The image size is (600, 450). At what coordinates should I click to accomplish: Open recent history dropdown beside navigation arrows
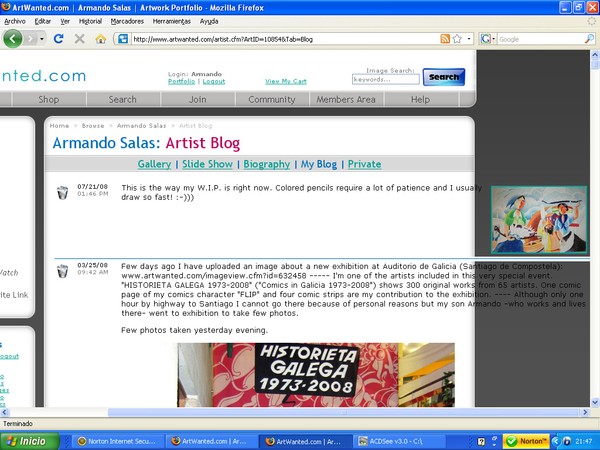42,39
